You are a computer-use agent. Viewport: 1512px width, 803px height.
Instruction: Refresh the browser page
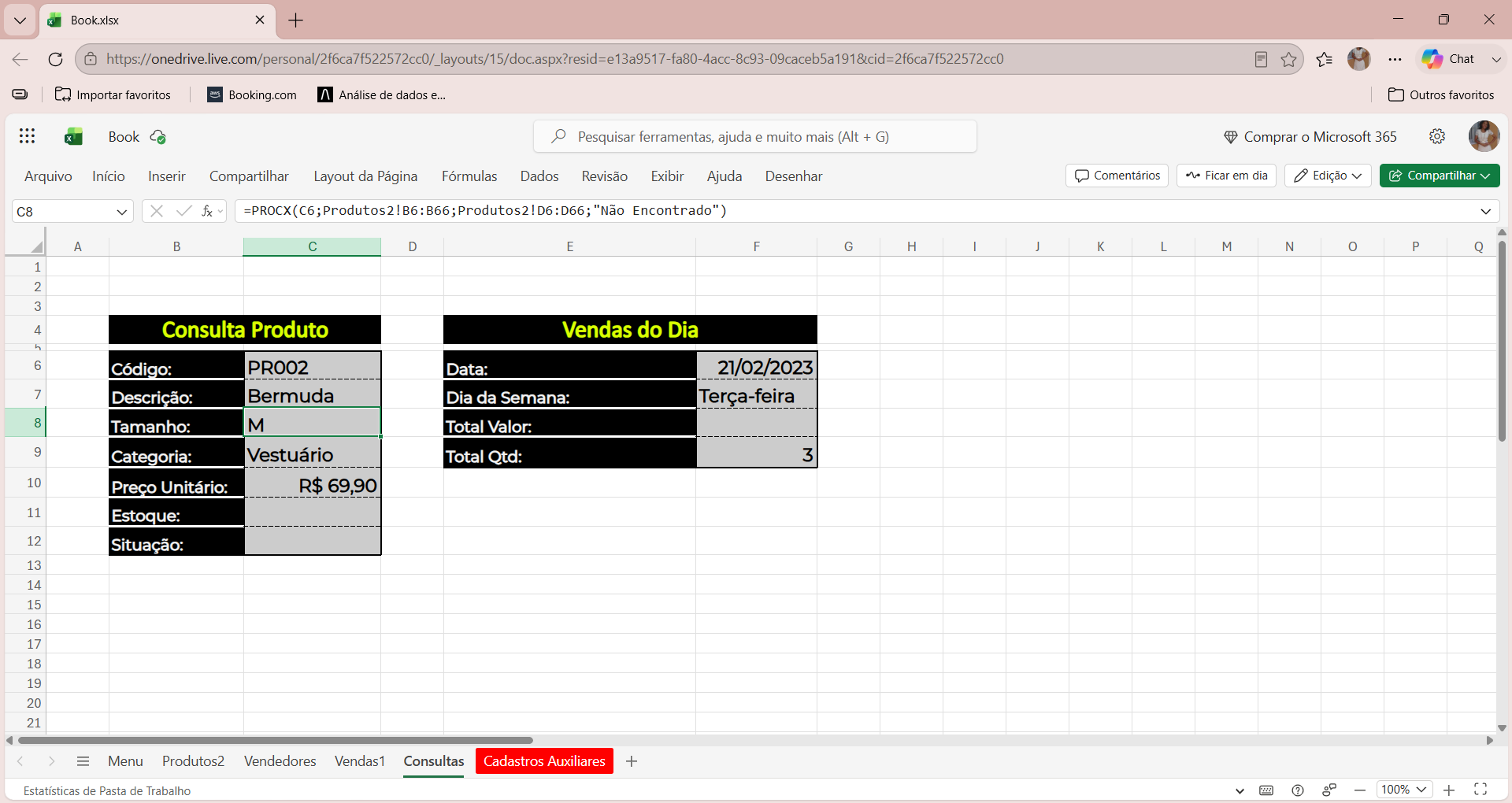pos(55,59)
